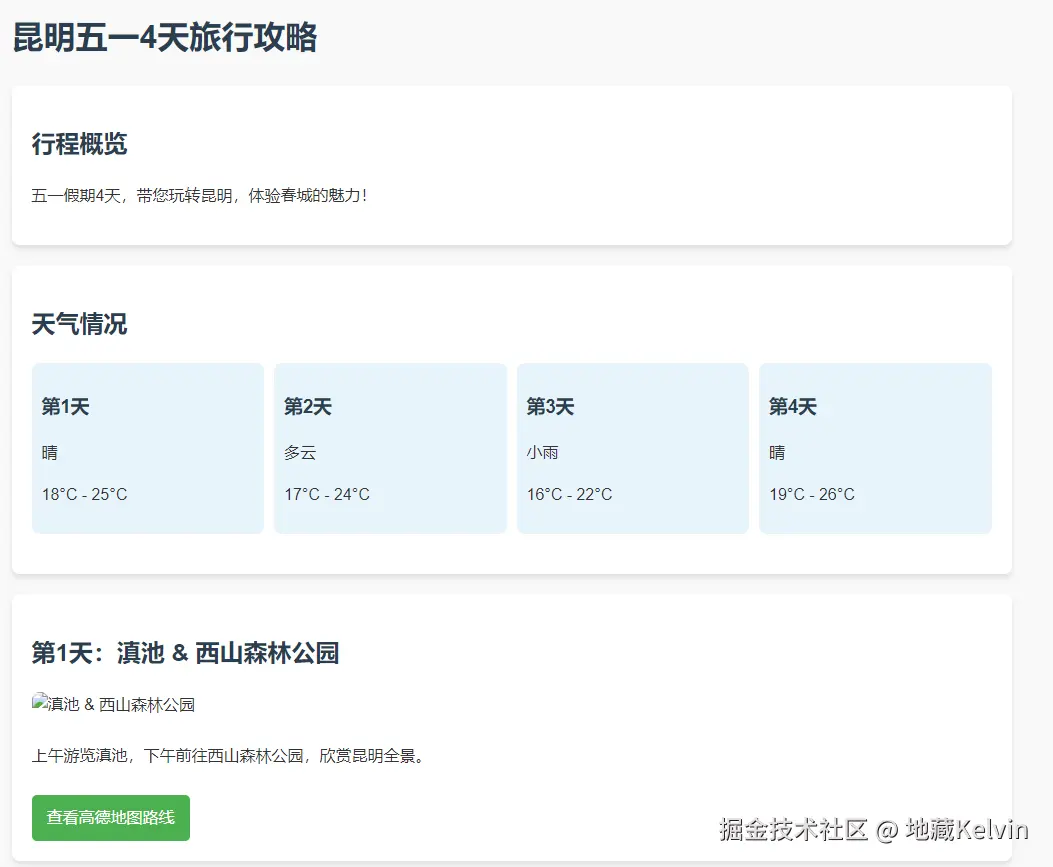Viewport: 1053px width, 867px height.
Task: Click the 小雨 weather condition
Action: [x=543, y=453]
